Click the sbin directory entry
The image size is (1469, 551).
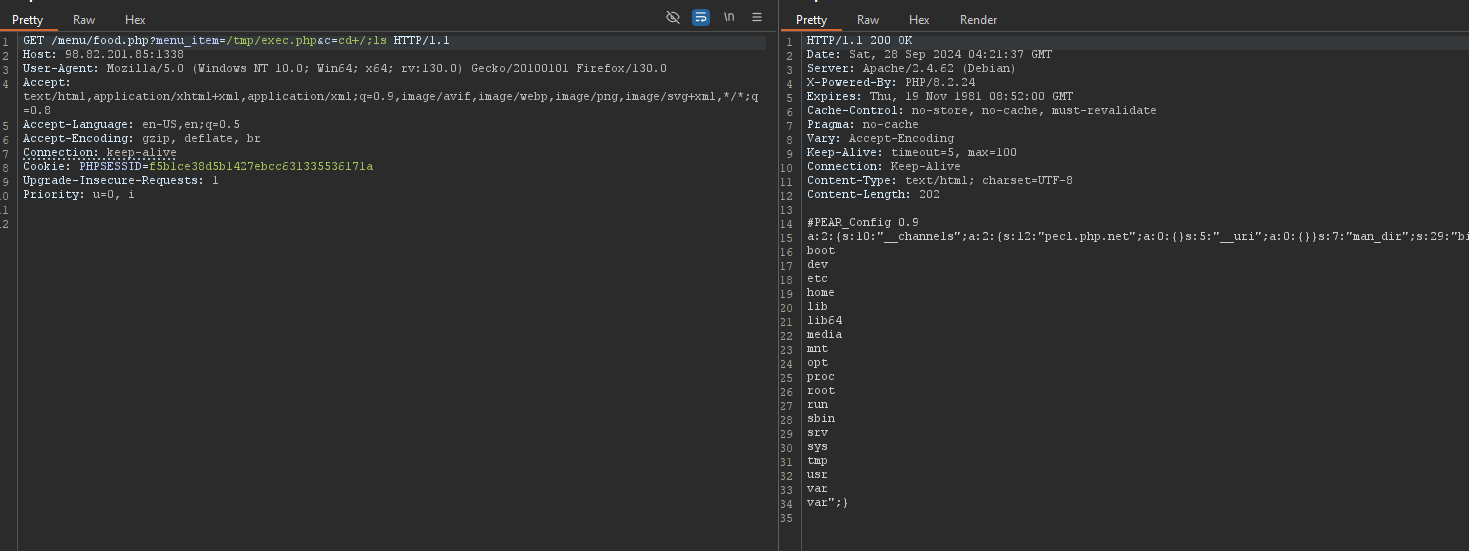coord(820,419)
